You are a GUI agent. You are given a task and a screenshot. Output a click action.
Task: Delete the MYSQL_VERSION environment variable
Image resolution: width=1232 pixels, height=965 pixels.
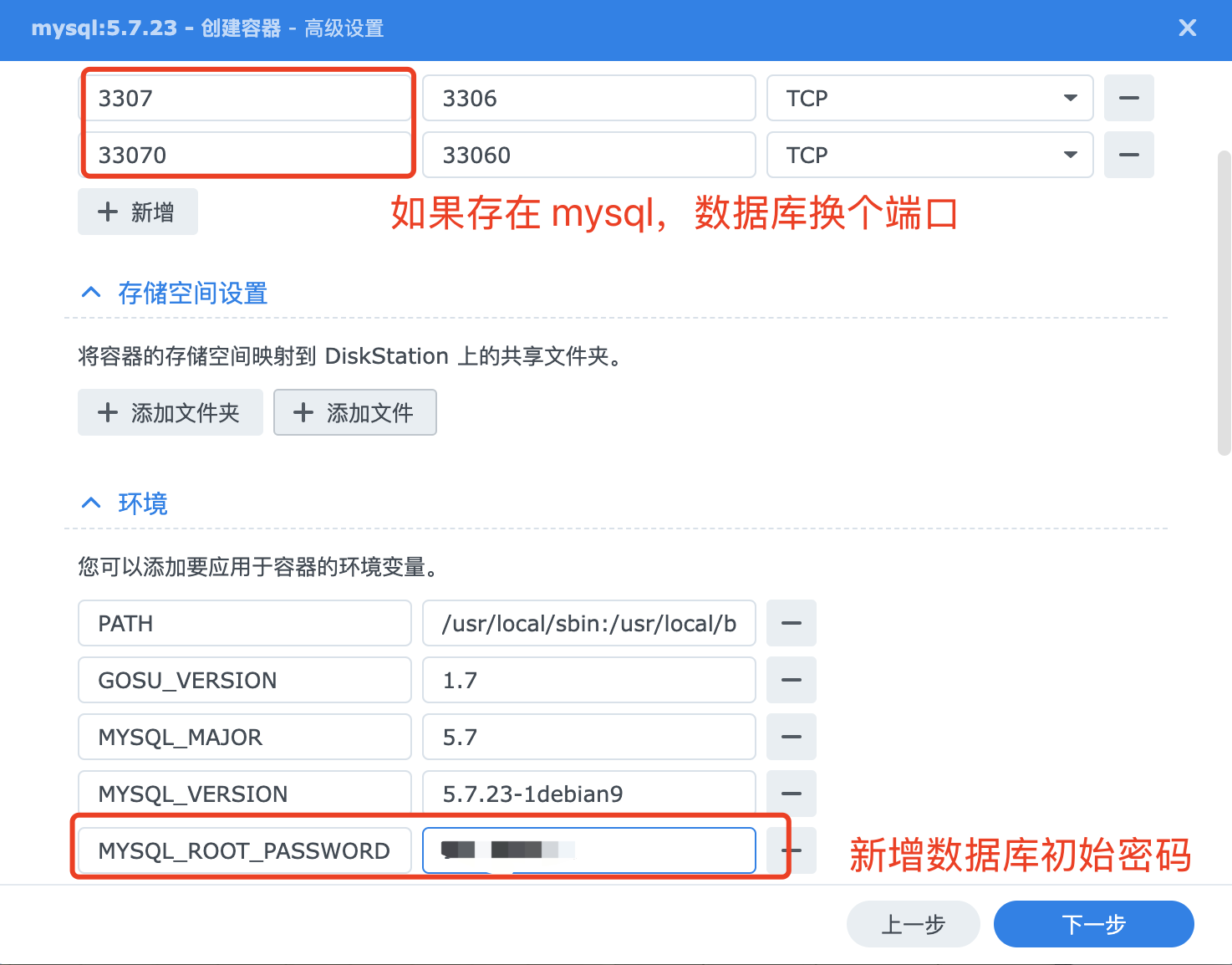[x=792, y=794]
